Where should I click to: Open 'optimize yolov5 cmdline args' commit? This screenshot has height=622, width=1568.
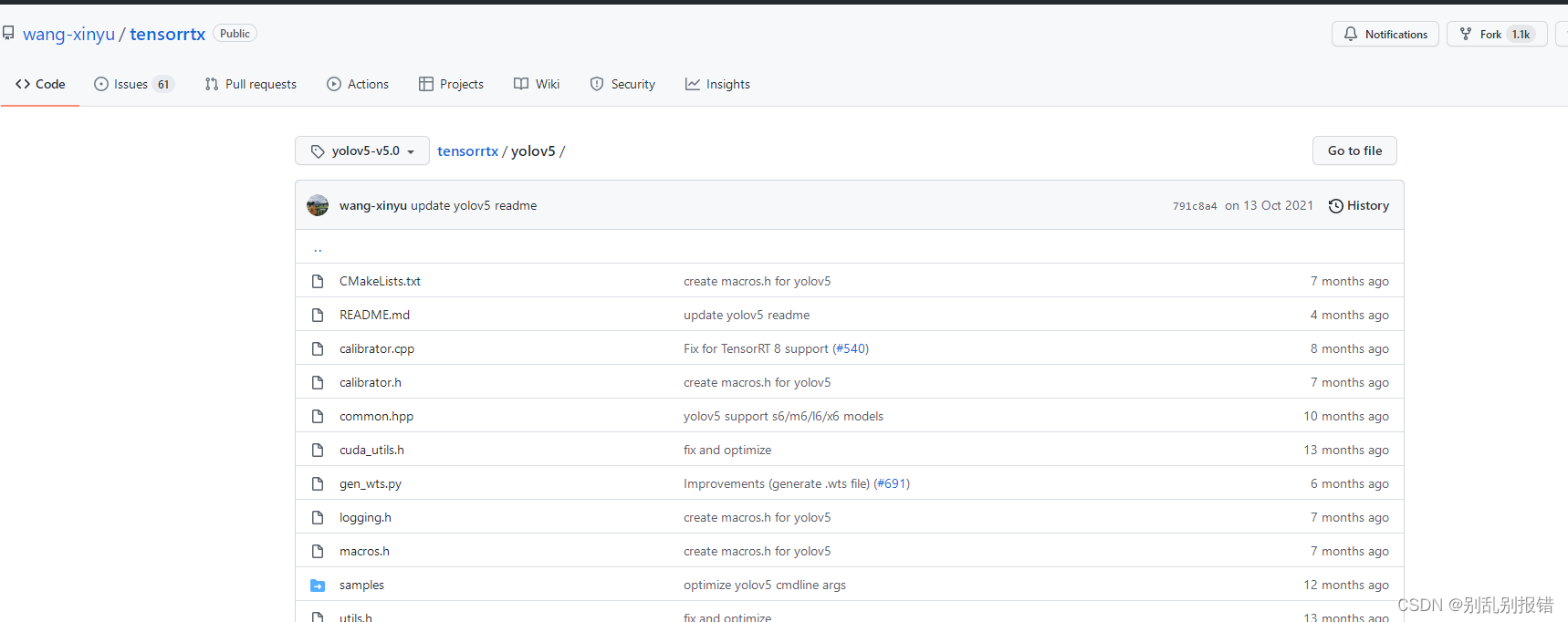[x=765, y=585]
